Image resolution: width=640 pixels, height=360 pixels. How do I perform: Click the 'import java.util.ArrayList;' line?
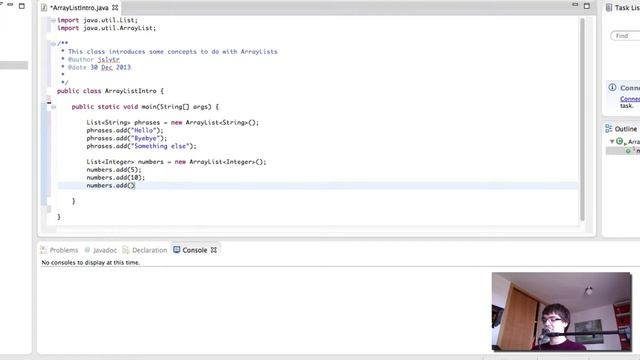click(107, 28)
